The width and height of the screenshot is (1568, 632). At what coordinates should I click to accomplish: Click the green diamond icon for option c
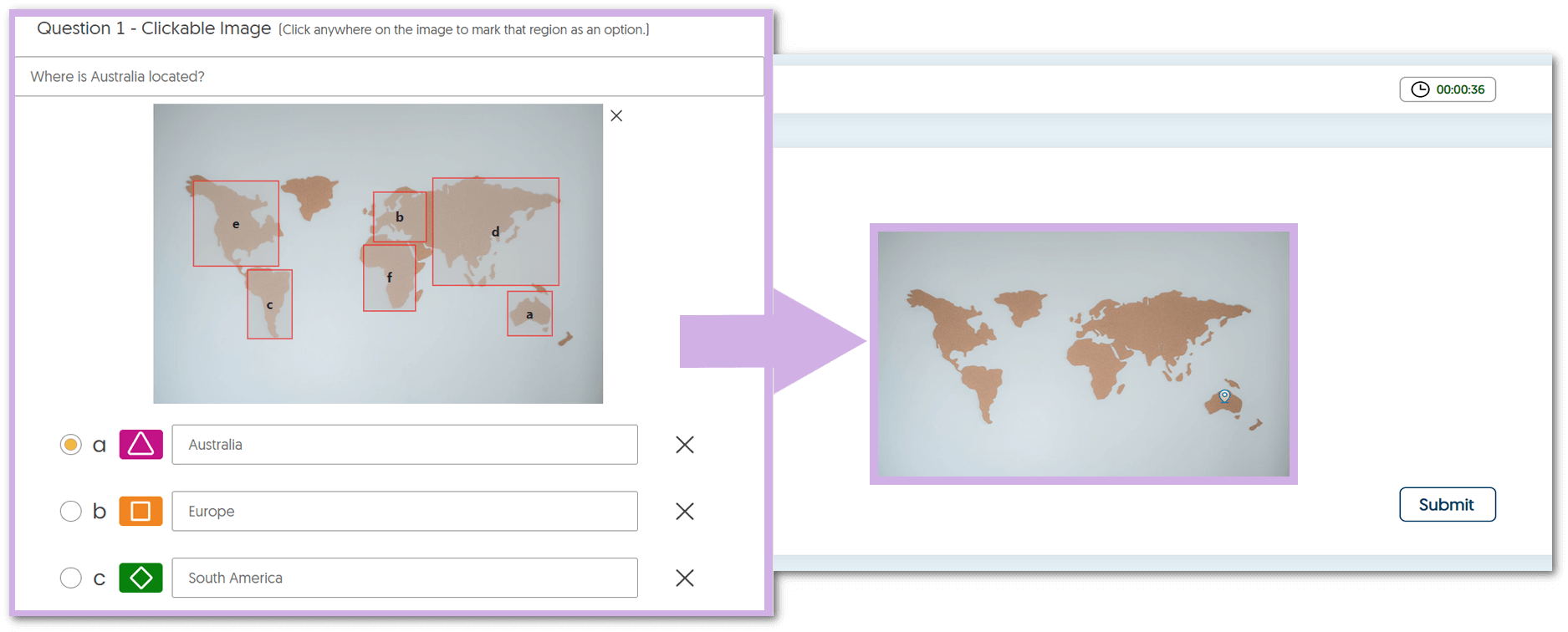[x=140, y=578]
